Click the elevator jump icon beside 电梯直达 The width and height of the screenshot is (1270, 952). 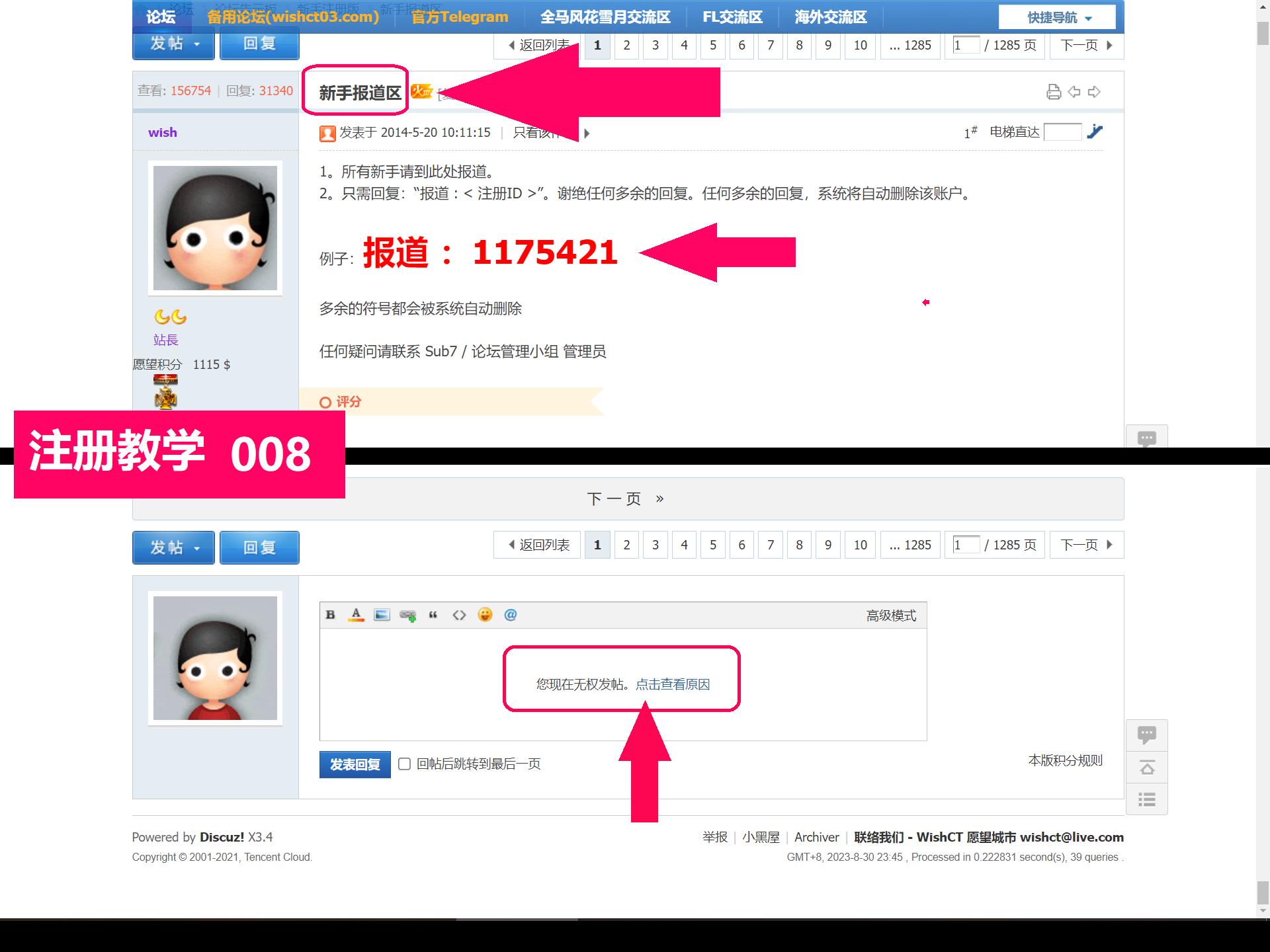coord(1095,132)
